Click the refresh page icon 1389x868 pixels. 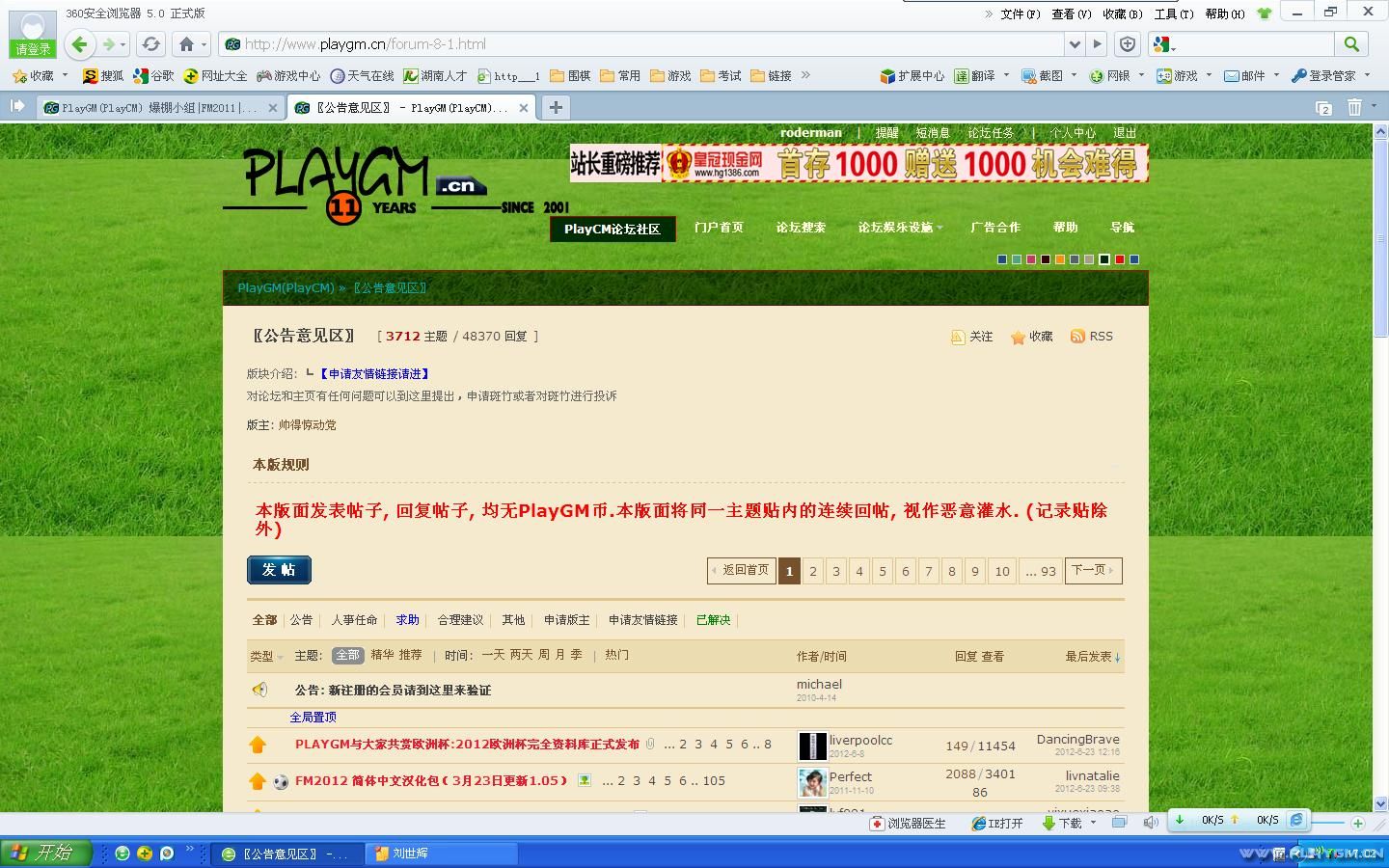(x=150, y=44)
